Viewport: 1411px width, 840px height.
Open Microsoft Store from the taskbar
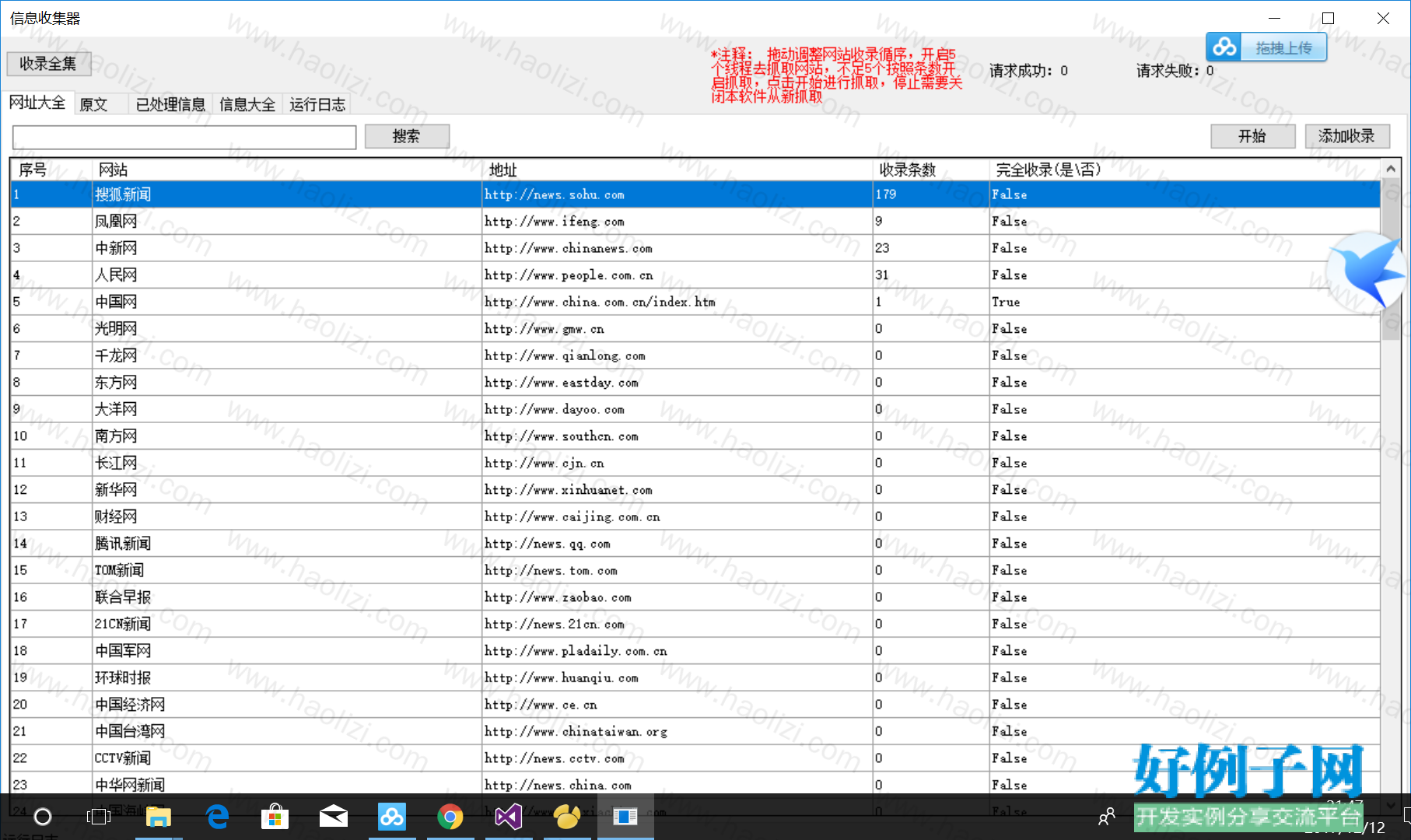pyautogui.click(x=275, y=816)
